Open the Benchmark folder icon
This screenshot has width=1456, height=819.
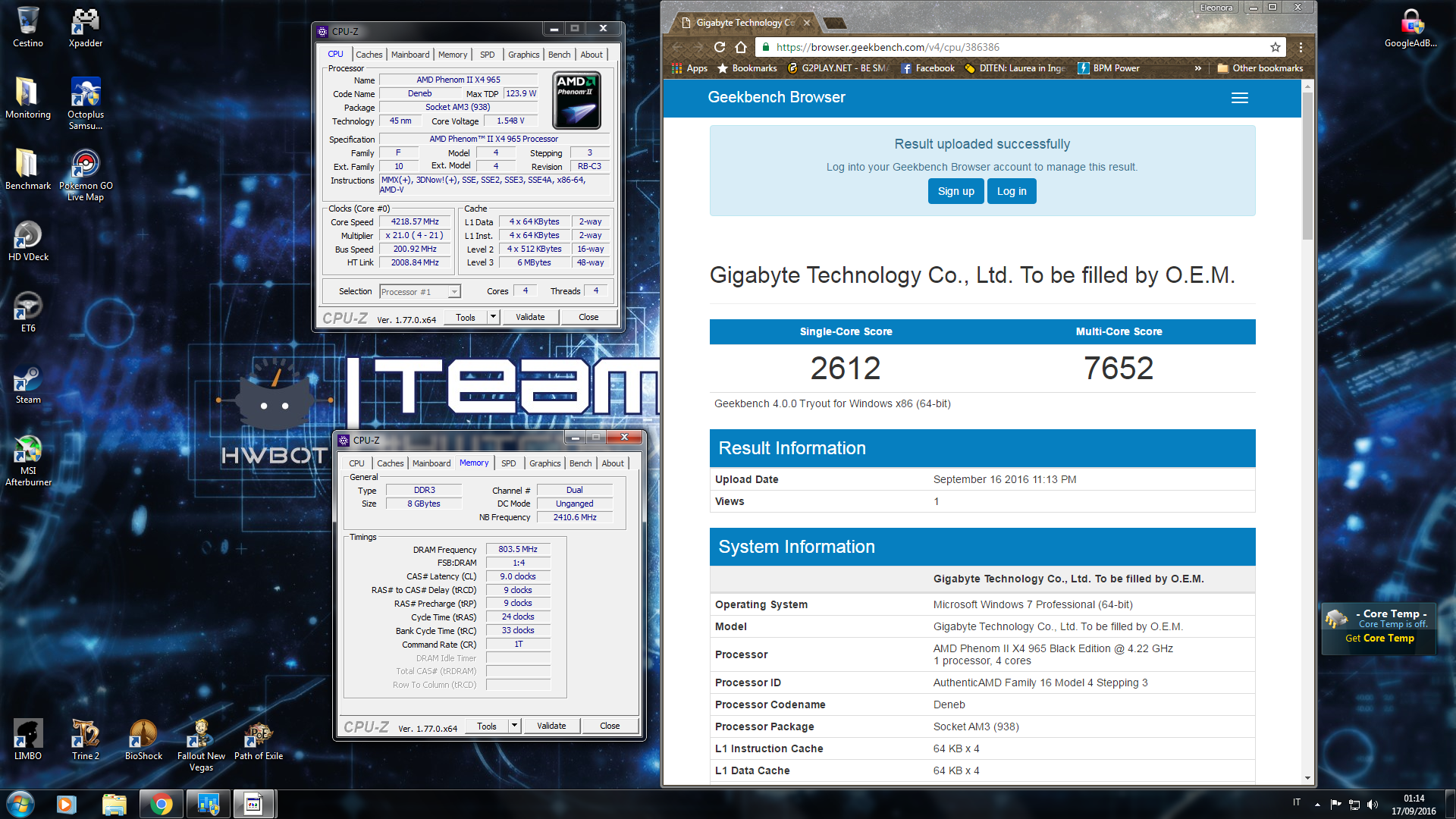click(28, 169)
